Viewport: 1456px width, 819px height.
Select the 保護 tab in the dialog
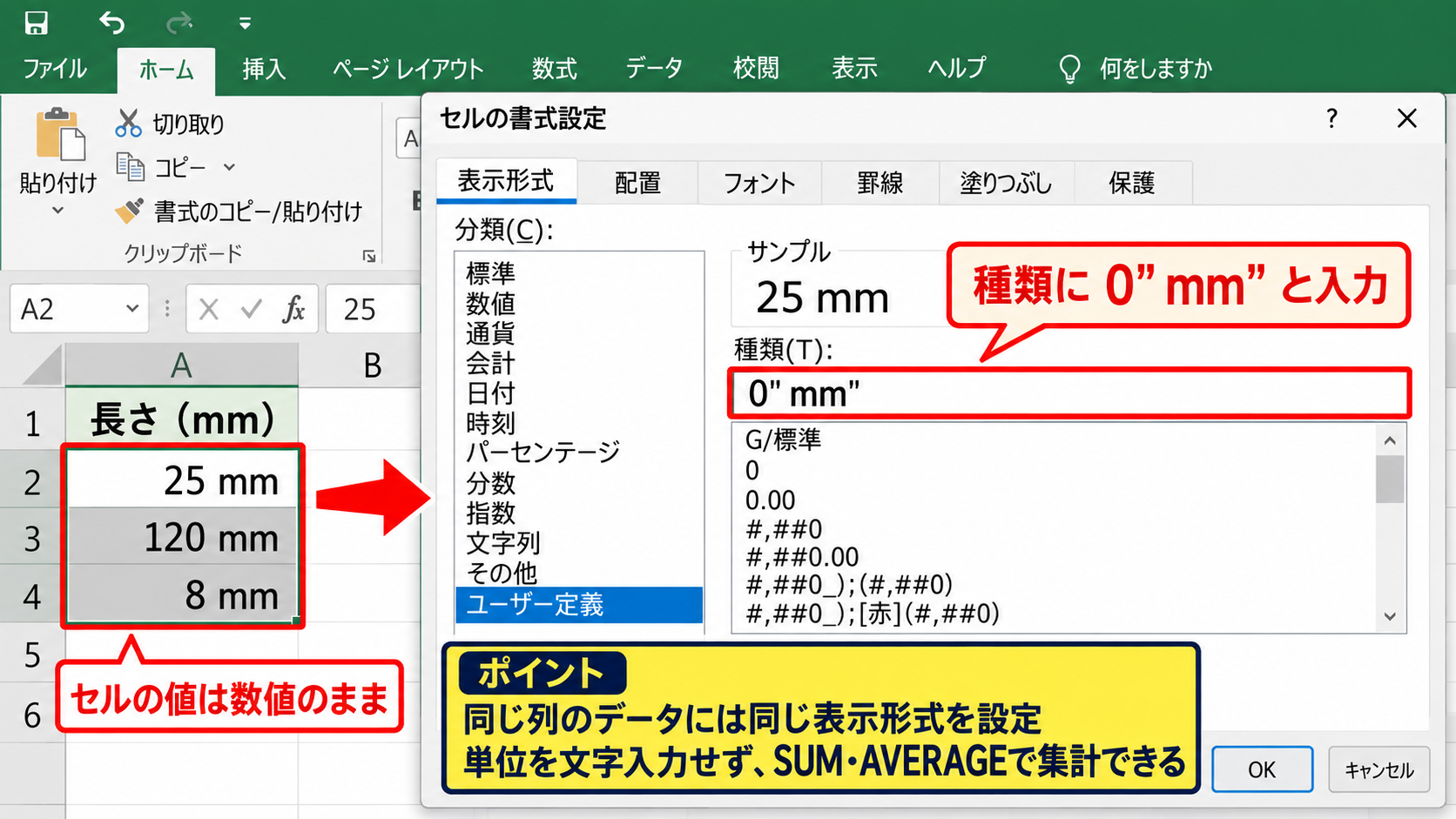(1132, 183)
